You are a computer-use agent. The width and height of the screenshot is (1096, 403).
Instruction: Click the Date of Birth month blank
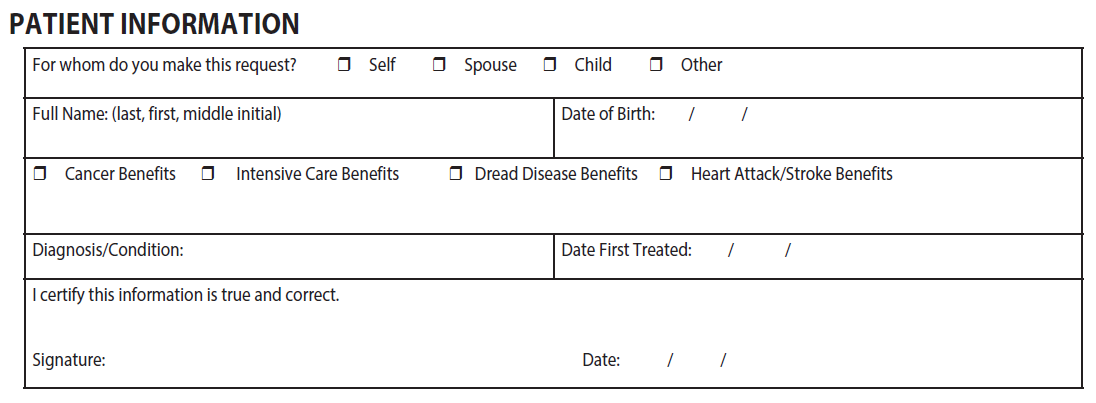click(x=672, y=115)
